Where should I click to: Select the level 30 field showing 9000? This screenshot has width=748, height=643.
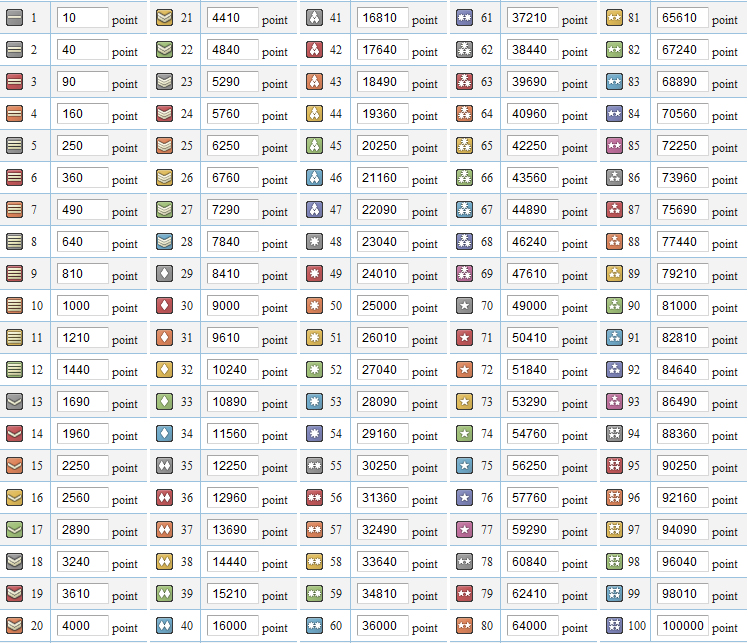pos(232,306)
